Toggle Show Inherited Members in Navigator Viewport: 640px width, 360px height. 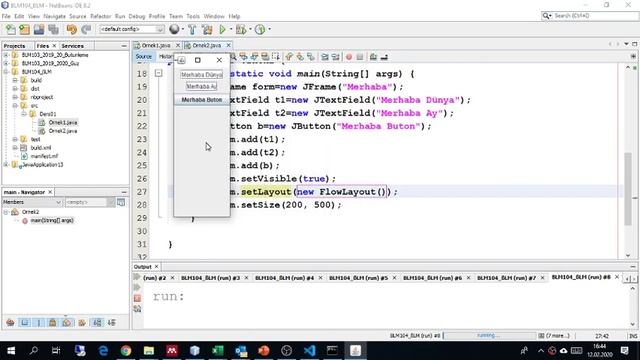pyautogui.click(x=11, y=322)
